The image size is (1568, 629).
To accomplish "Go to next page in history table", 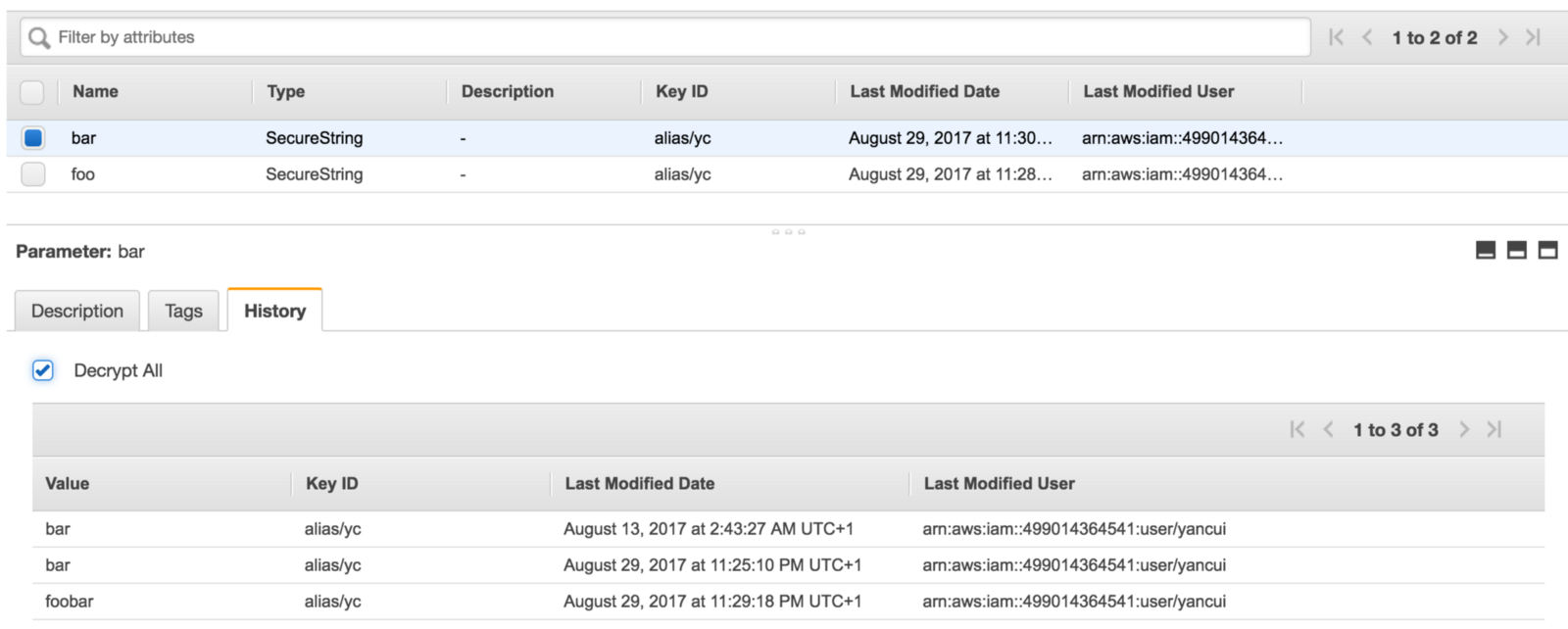I will coord(1463,429).
